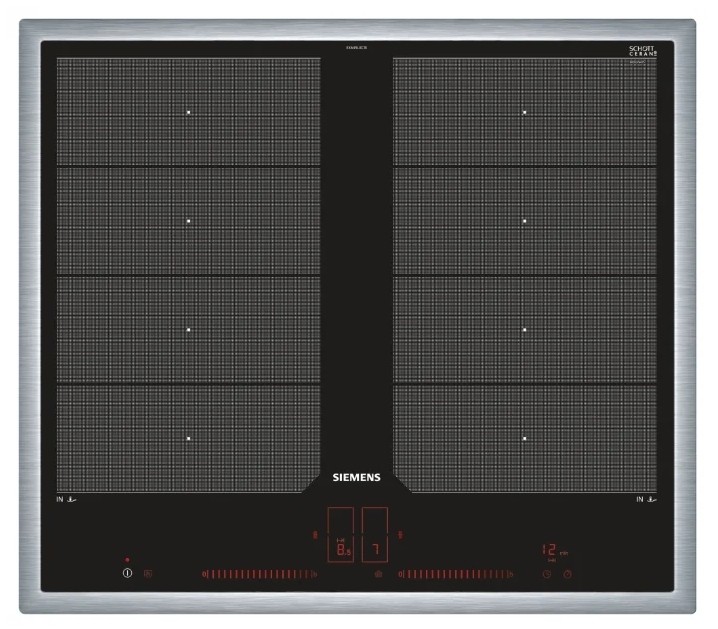
Task: Tap the clock symbol under the timer display
Action: (547, 574)
